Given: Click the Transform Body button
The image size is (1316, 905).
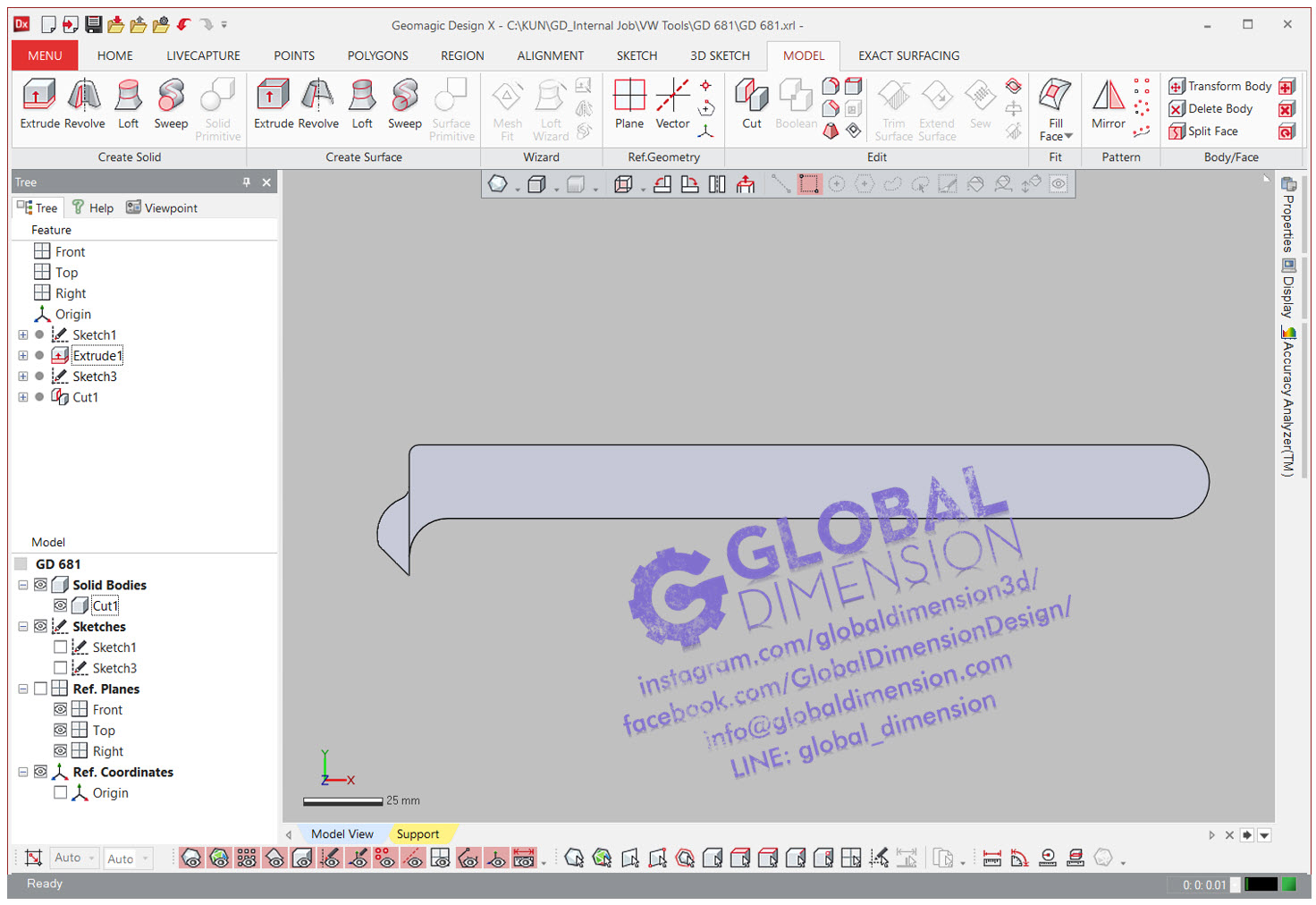Looking at the screenshot, I should [x=1220, y=86].
